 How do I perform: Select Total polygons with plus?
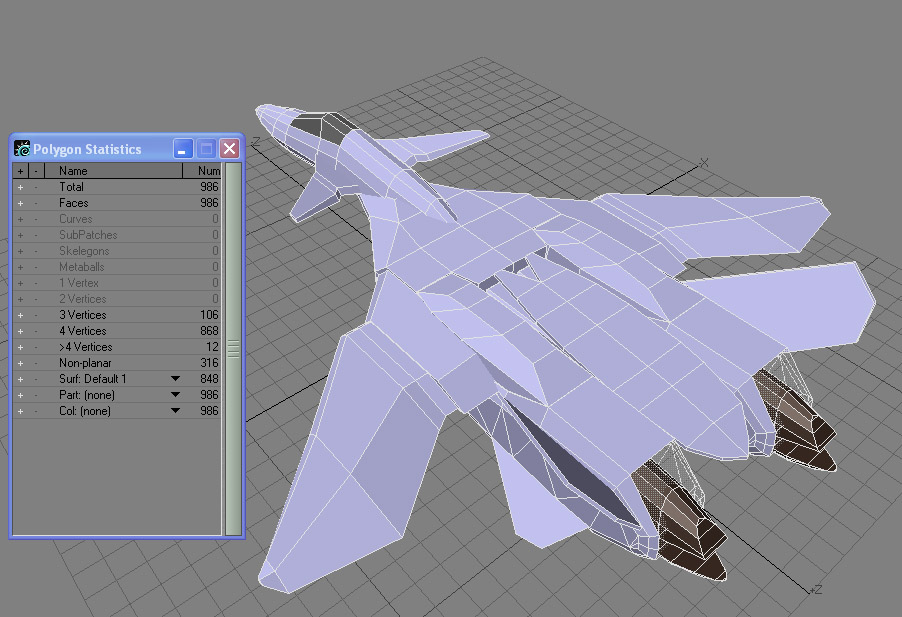point(20,187)
